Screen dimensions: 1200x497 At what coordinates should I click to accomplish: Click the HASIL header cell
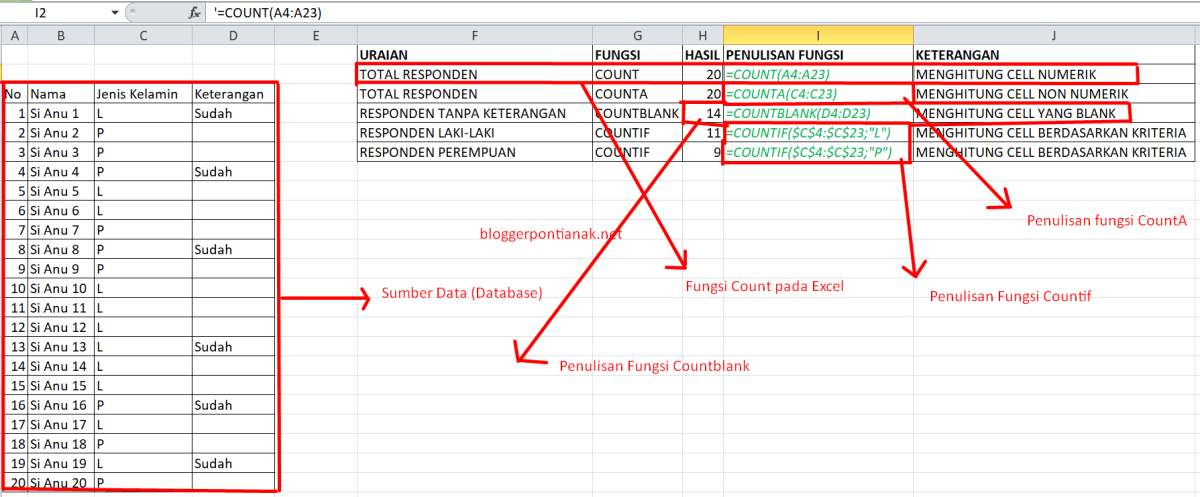pyautogui.click(x=702, y=55)
